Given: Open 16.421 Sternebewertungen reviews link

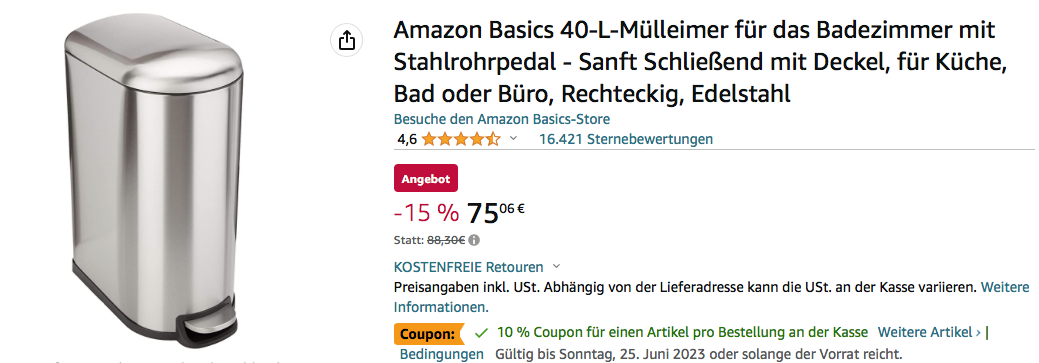Looking at the screenshot, I should click(x=626, y=139).
